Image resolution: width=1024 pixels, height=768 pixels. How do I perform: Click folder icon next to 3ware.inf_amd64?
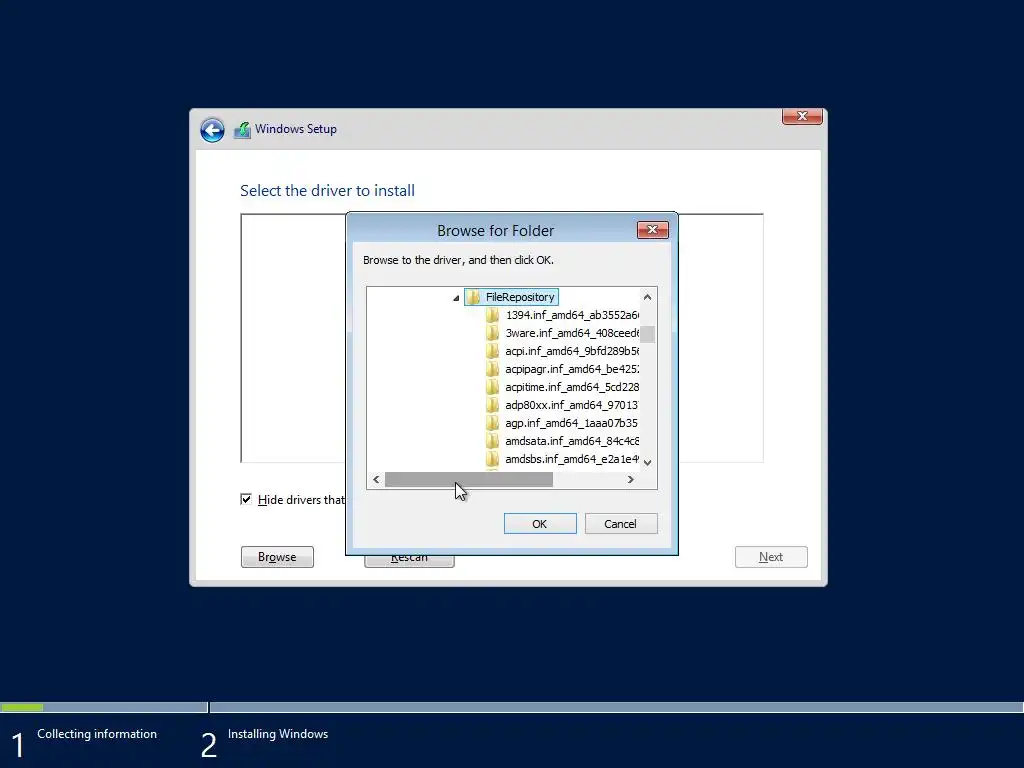click(x=493, y=333)
